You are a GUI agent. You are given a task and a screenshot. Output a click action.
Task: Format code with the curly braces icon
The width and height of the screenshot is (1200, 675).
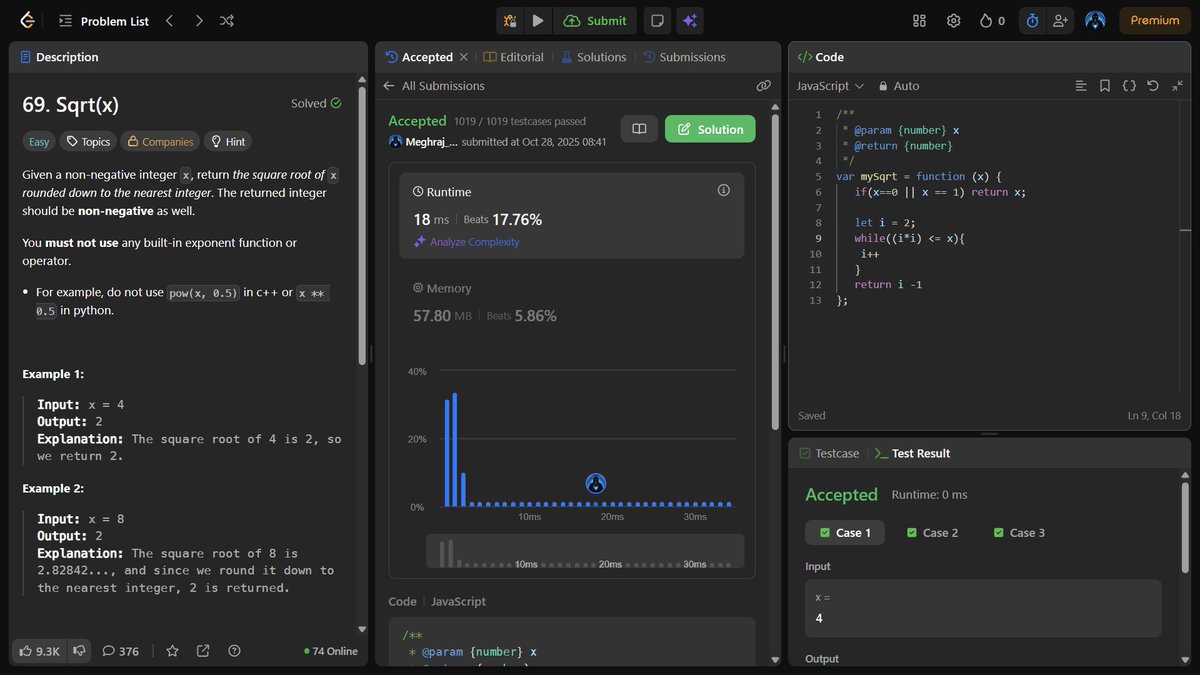[1130, 86]
